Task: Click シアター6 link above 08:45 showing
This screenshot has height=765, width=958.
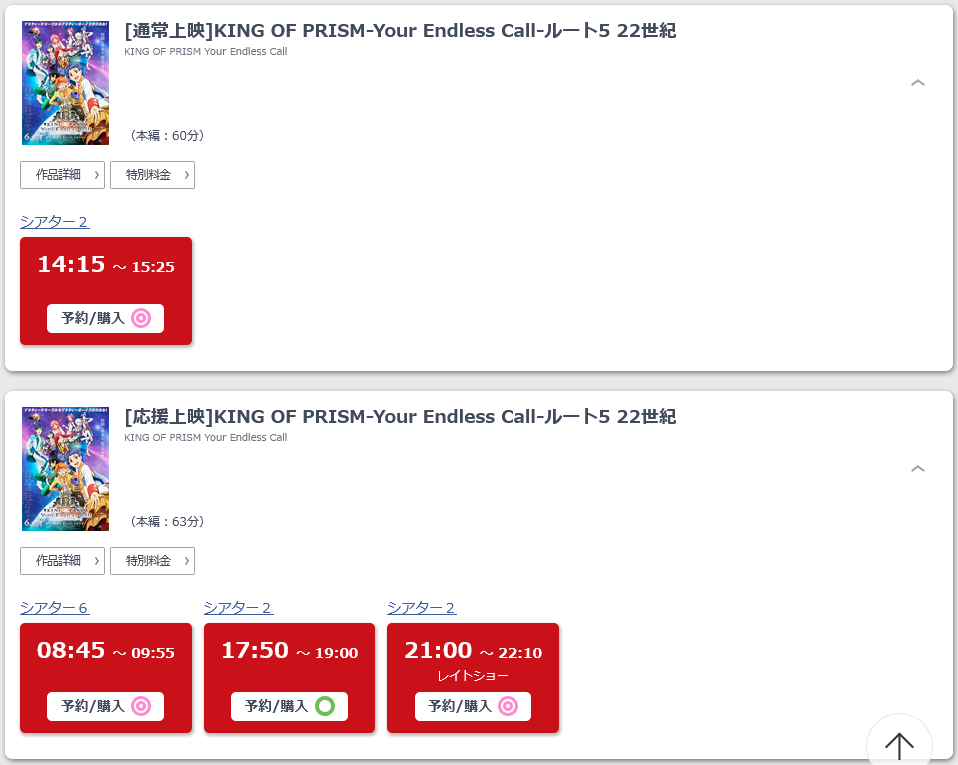Action: tap(55, 608)
